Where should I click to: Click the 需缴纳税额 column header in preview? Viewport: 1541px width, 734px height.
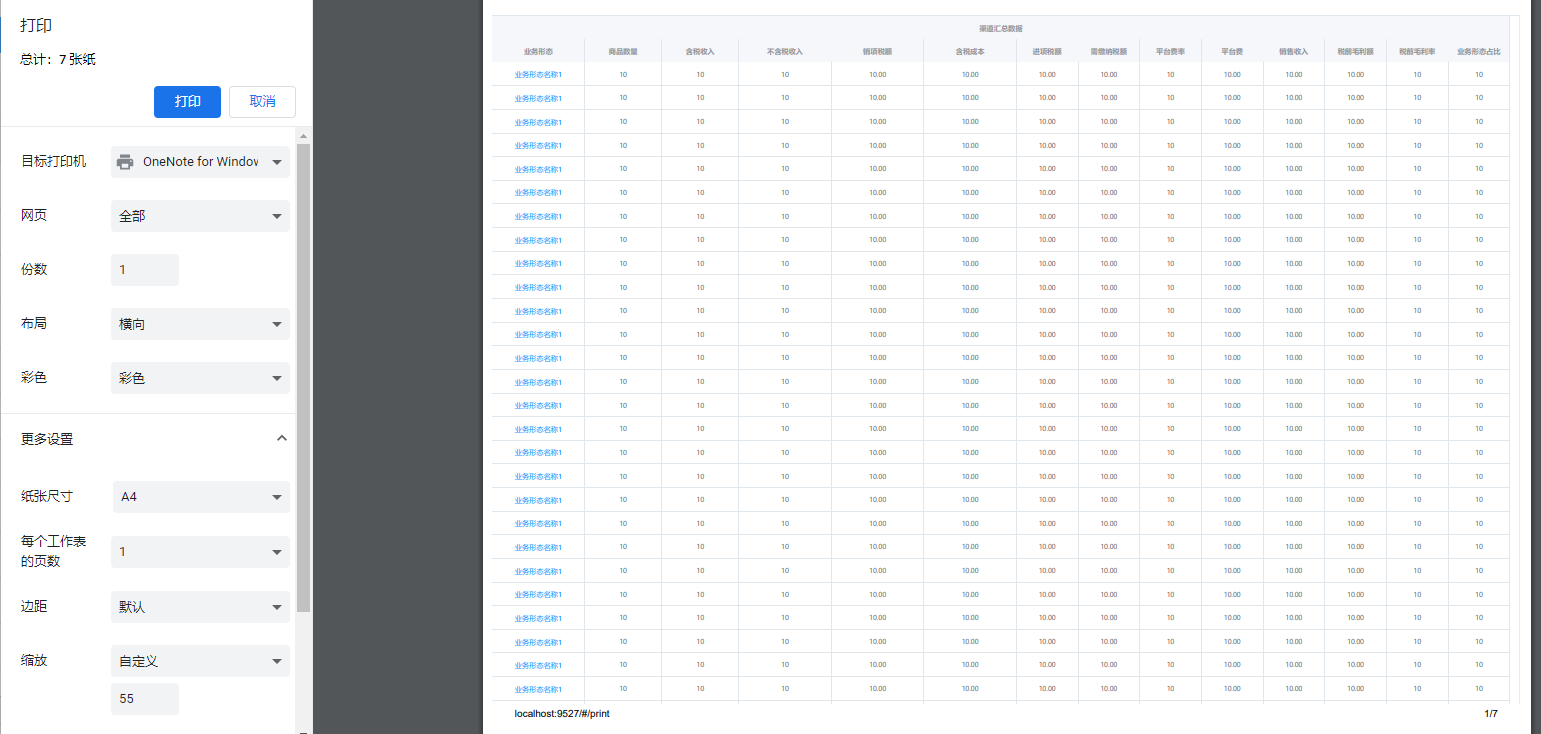pyautogui.click(x=1109, y=51)
